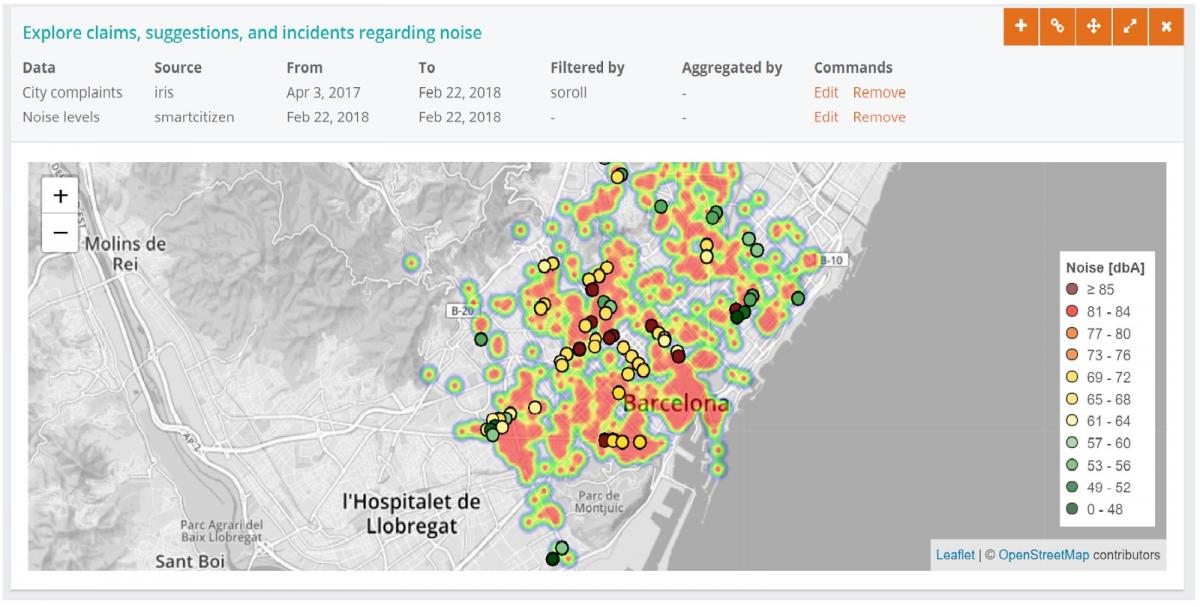Open the OpenStreetMap attribution link
The image size is (1200, 607).
click(1043, 555)
